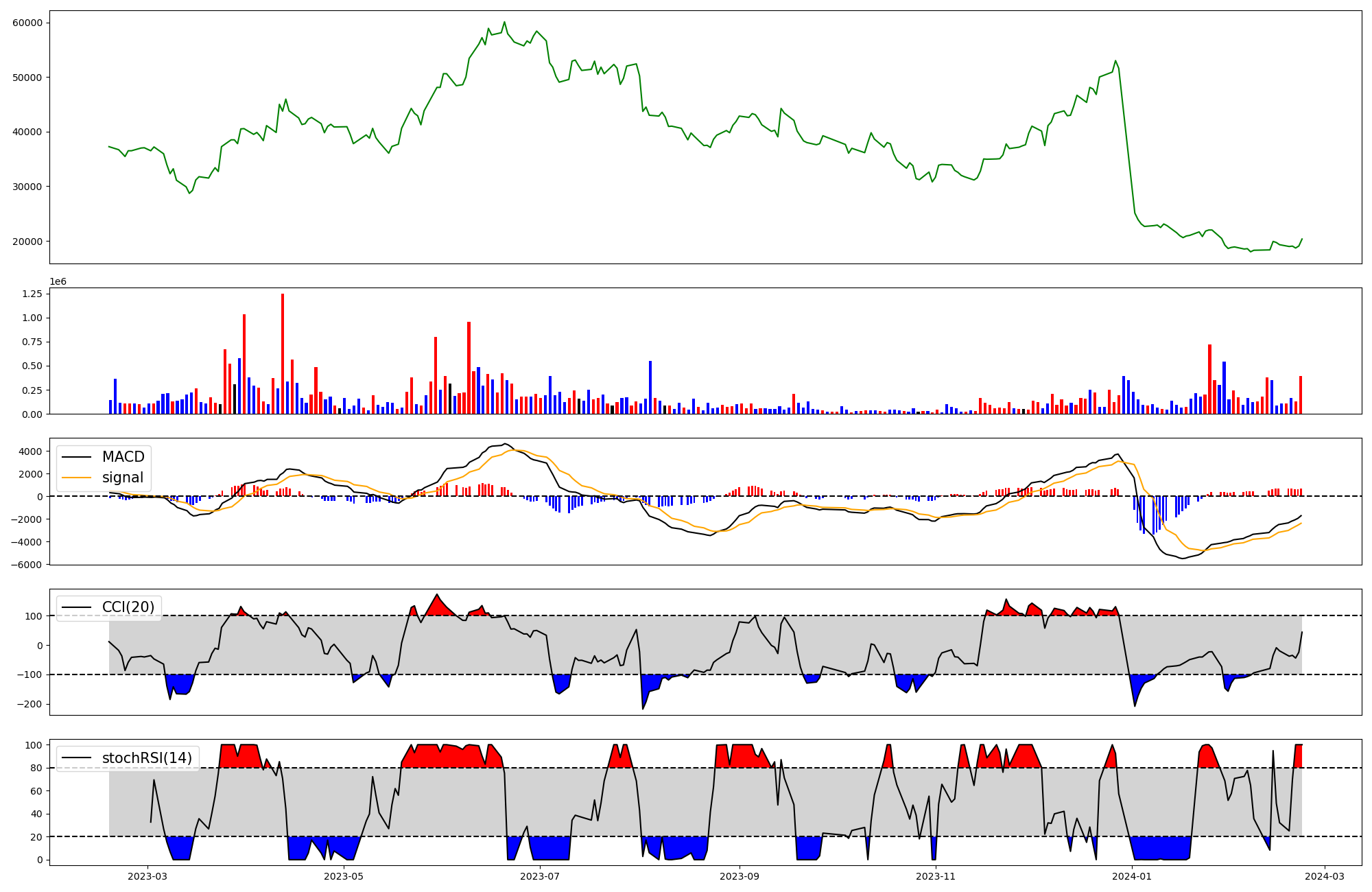1372x892 pixels.
Task: Click the 2024-03 x-axis date label
Action: coord(1324,876)
